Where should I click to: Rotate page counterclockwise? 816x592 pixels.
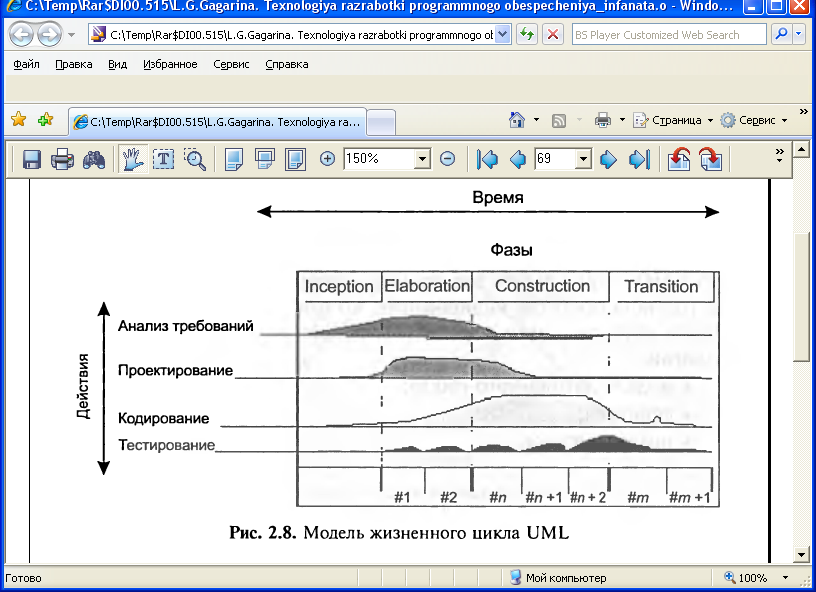[x=679, y=159]
